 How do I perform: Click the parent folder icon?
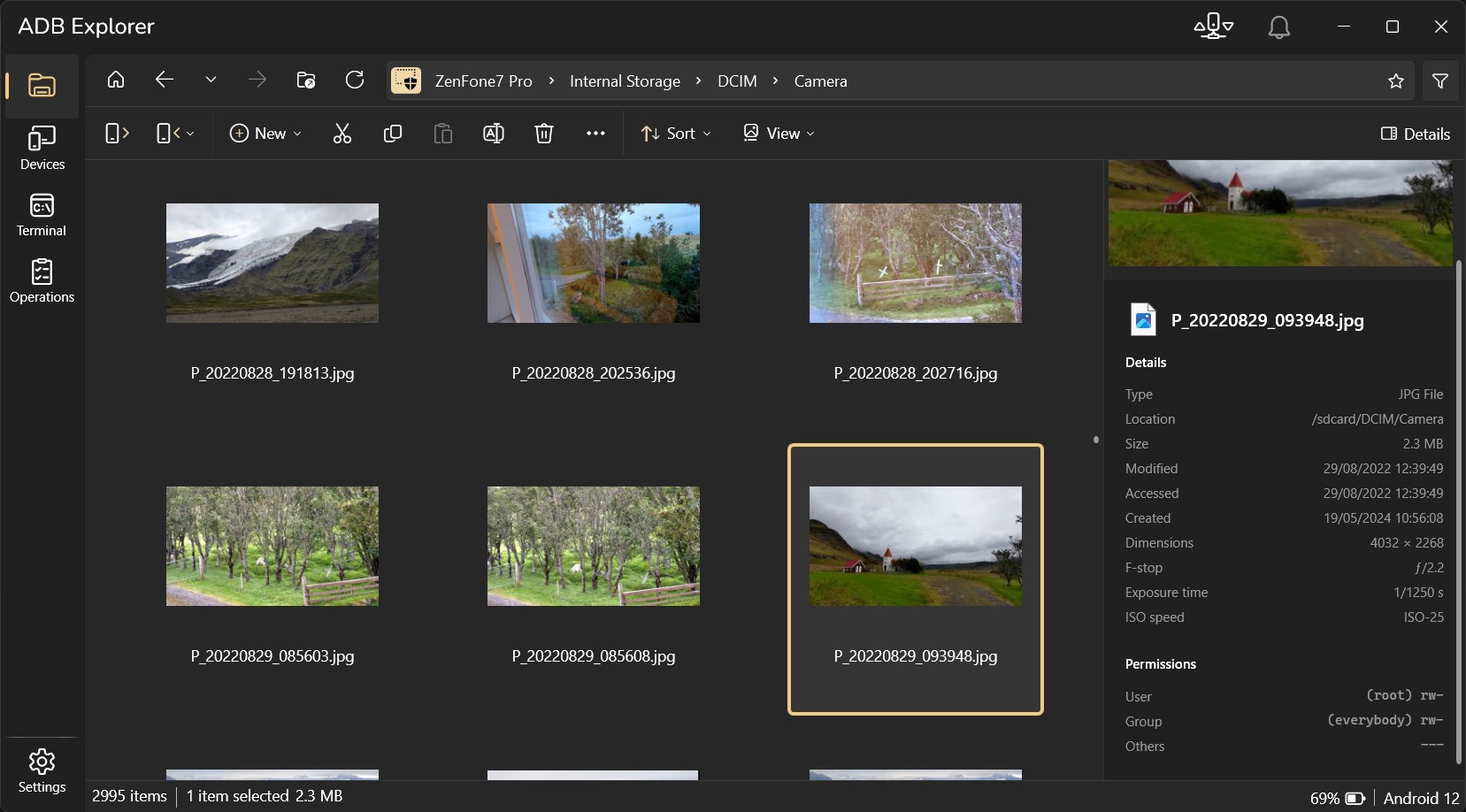[x=306, y=80]
